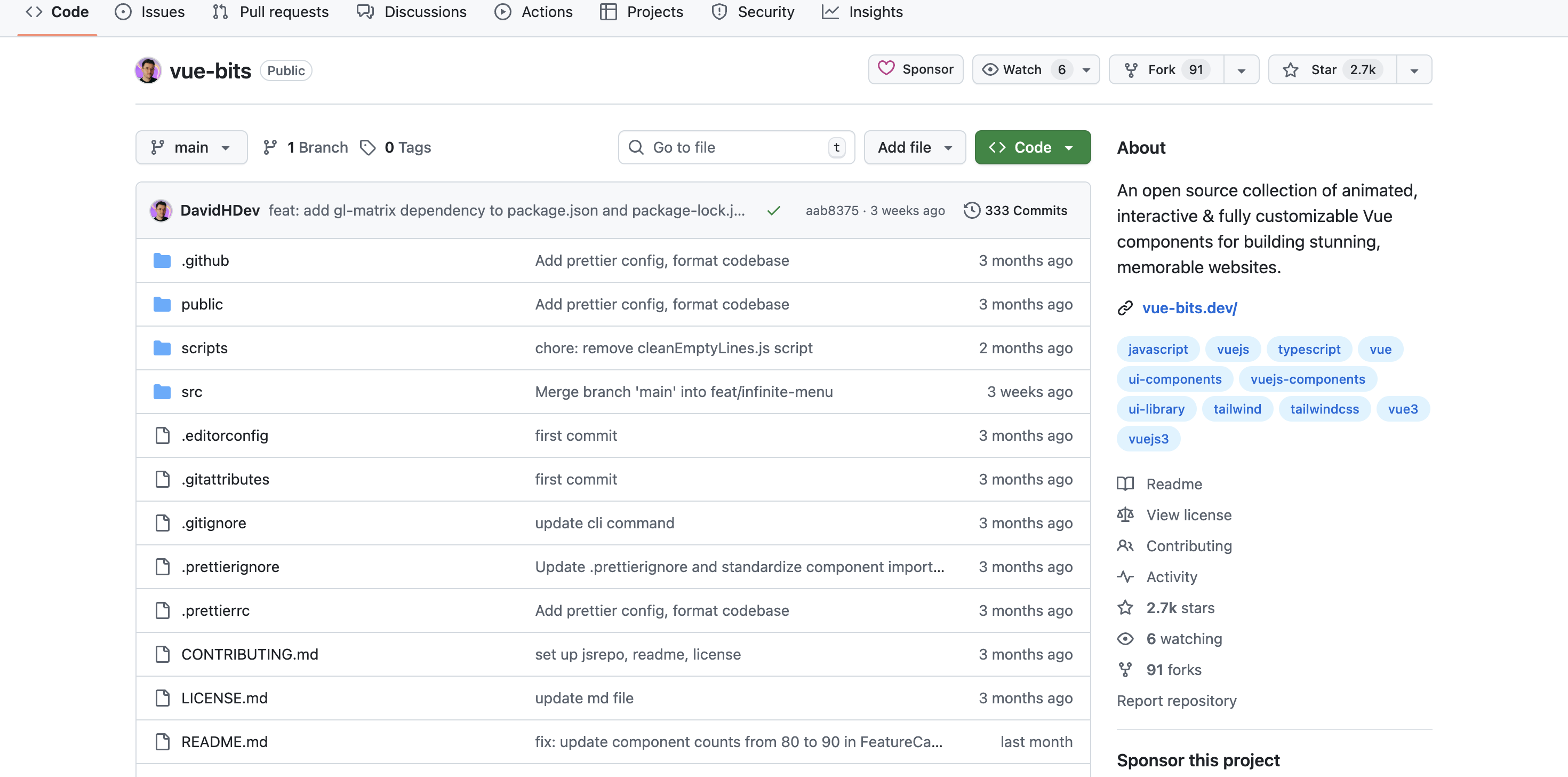This screenshot has height=777, width=1568.
Task: Open the src folder icon
Action: click(x=162, y=392)
